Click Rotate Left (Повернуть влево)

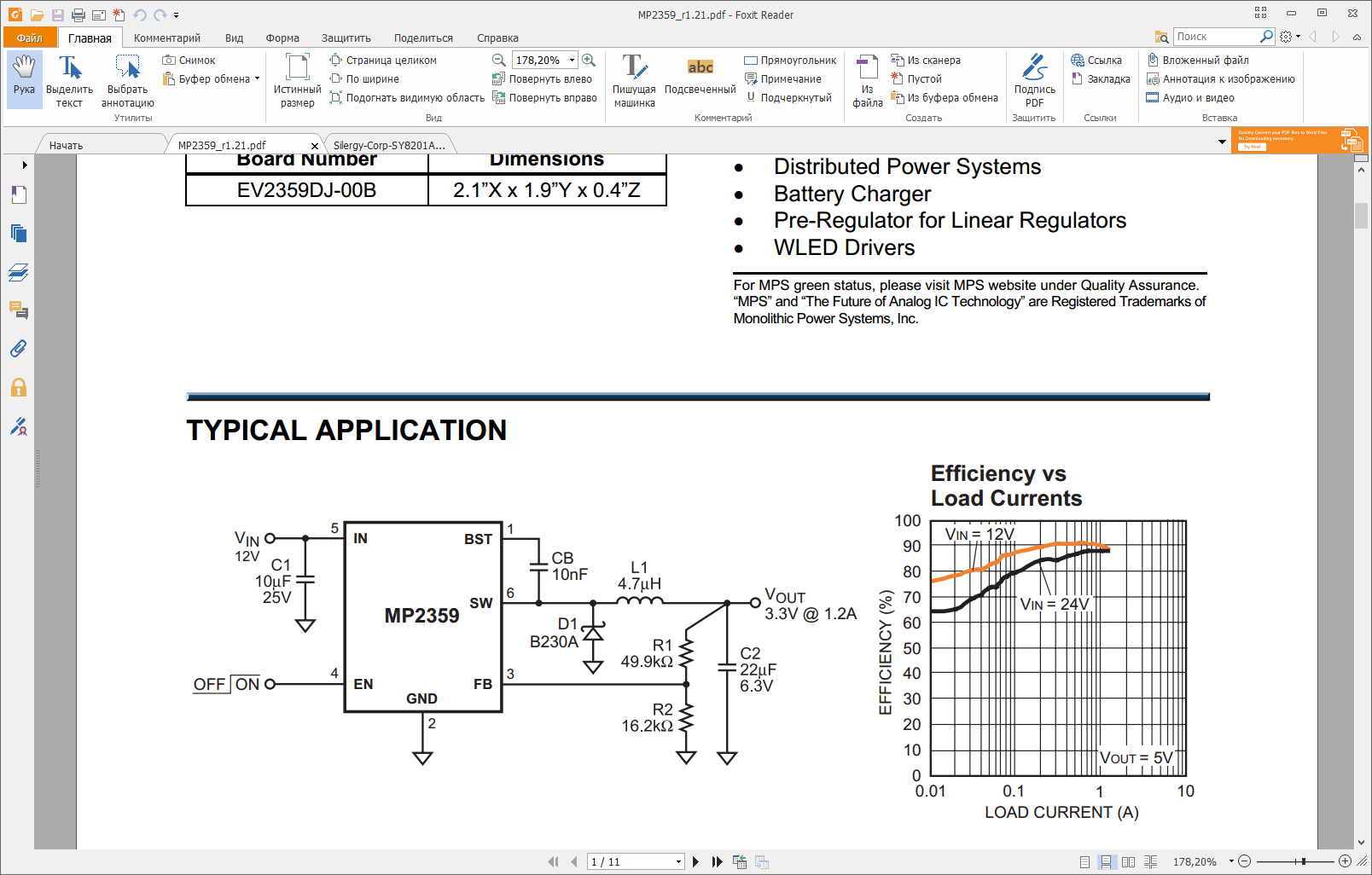pos(543,79)
